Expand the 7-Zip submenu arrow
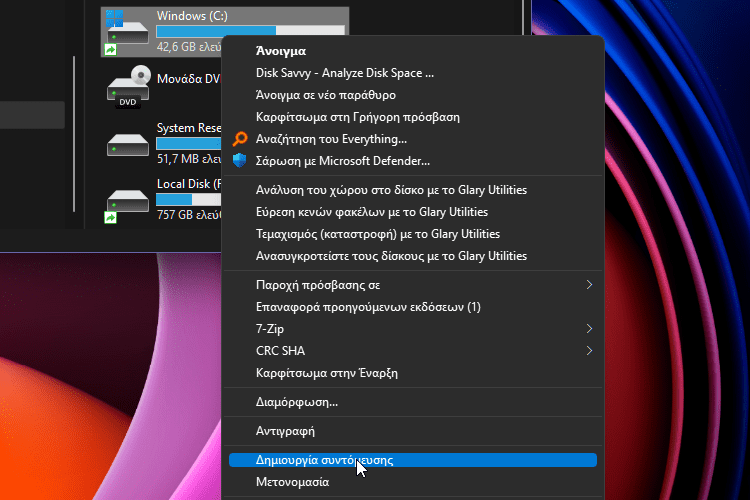 (x=589, y=329)
